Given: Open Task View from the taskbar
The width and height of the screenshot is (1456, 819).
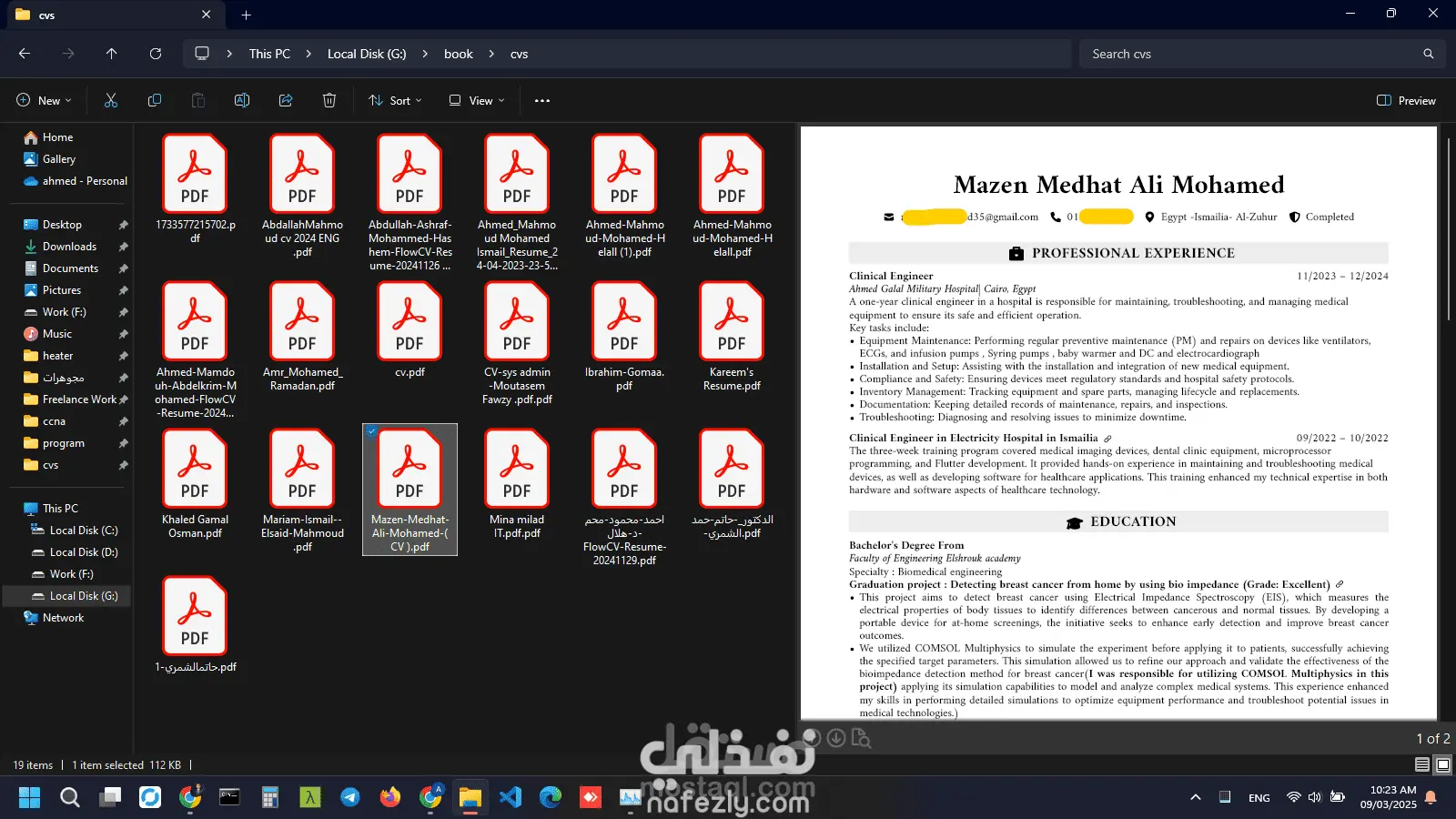Looking at the screenshot, I should tap(110, 797).
